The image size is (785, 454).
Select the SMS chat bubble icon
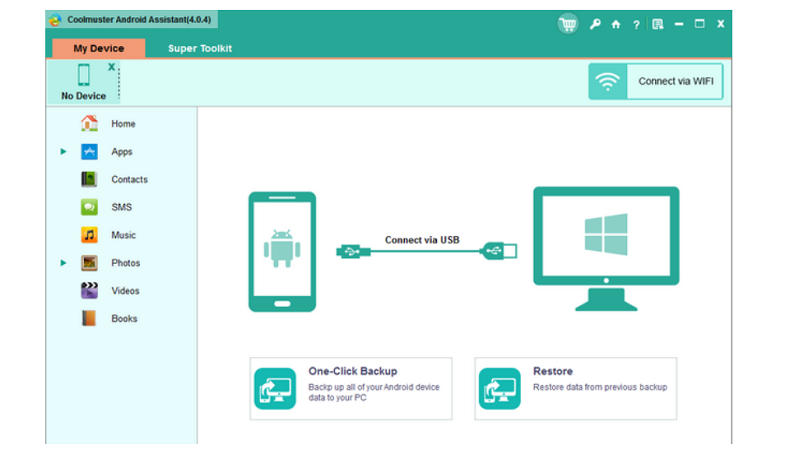(x=90, y=207)
